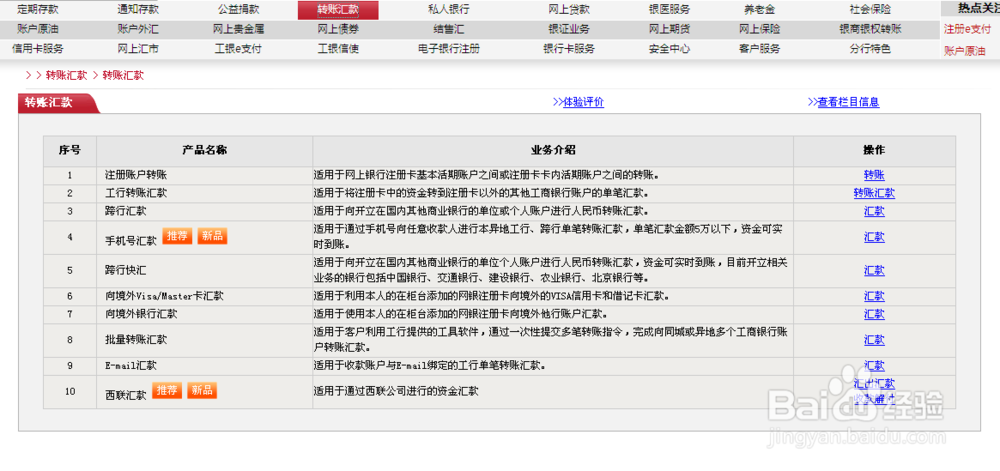Open the 工银e支付 menu
This screenshot has height=471, width=1000.
239,49
